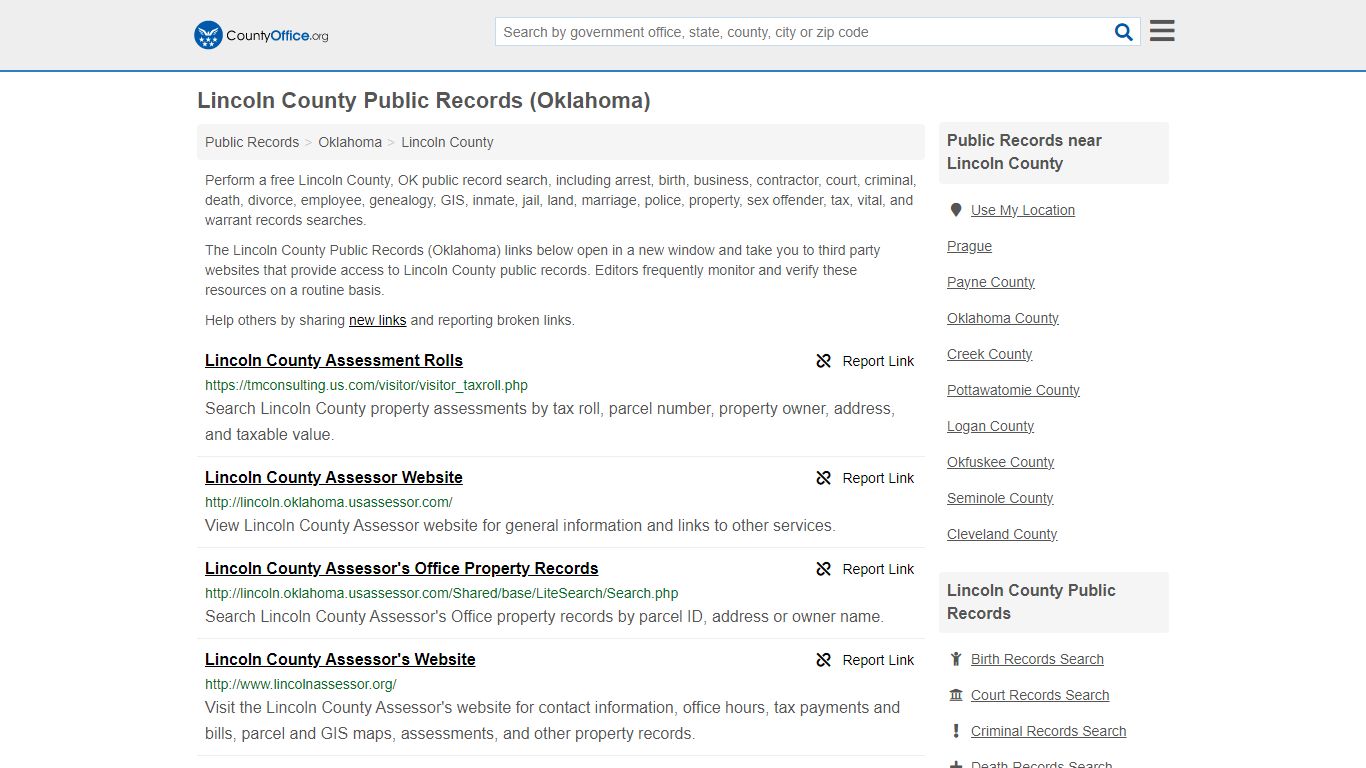Image resolution: width=1366 pixels, height=768 pixels.
Task: Open Lincoln County Assessor Website
Action: tap(334, 477)
